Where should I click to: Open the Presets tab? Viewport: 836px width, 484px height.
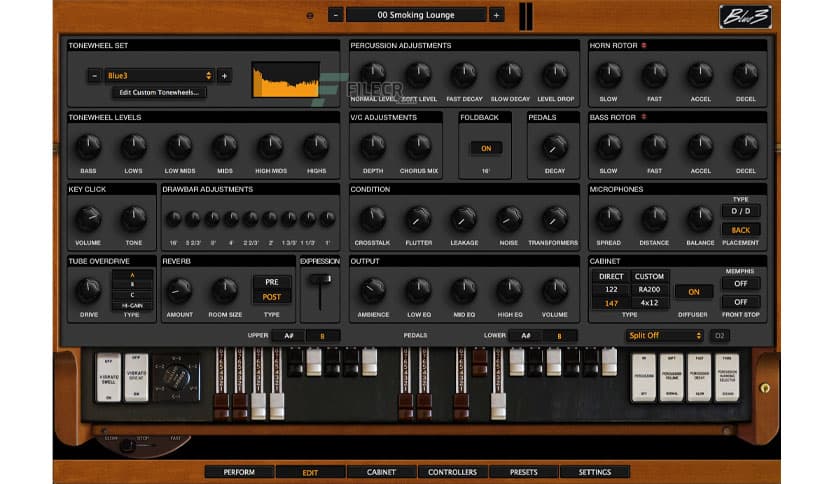point(524,472)
